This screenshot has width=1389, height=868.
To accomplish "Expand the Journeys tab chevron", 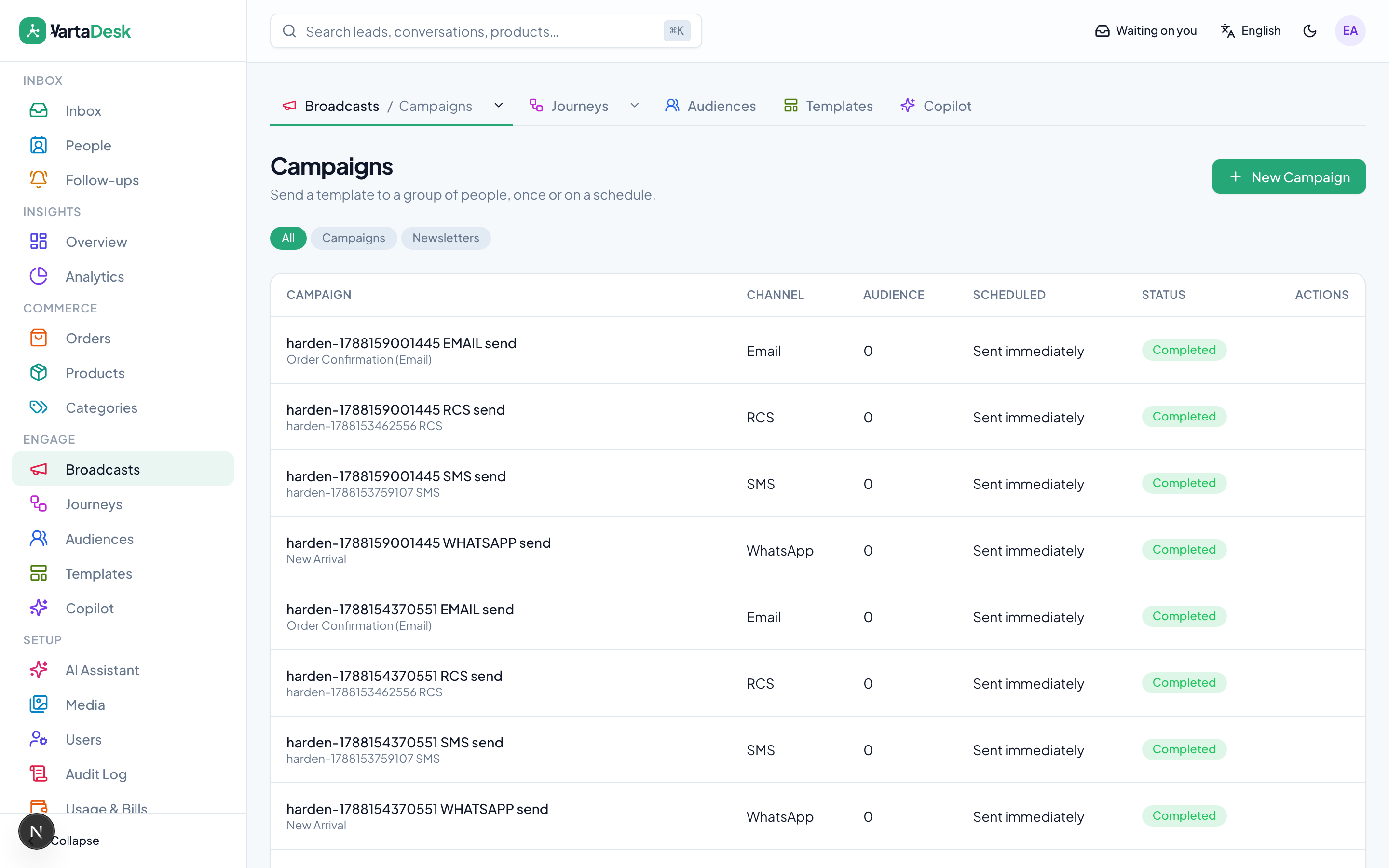I will click(x=634, y=106).
